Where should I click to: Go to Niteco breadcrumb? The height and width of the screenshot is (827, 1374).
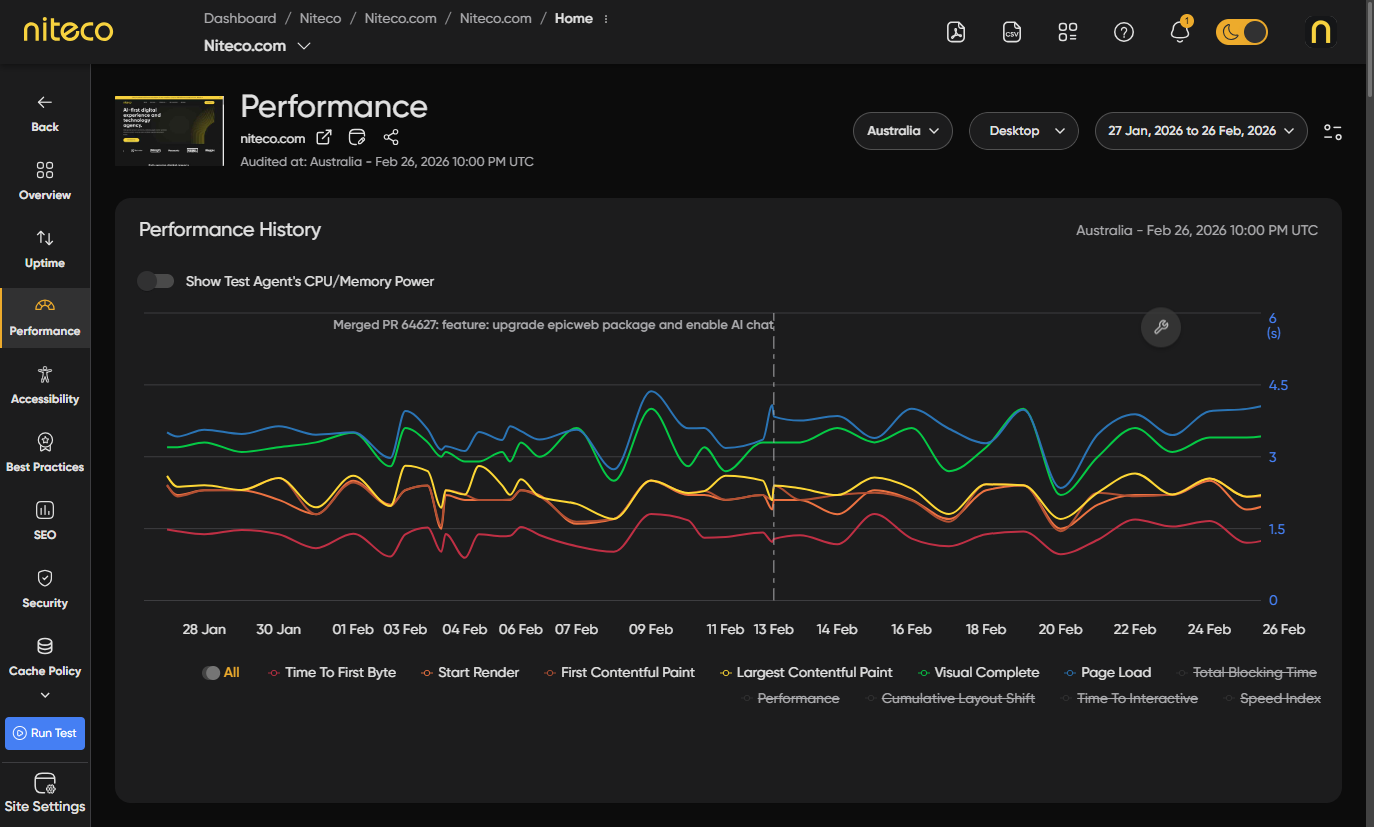[x=320, y=19]
